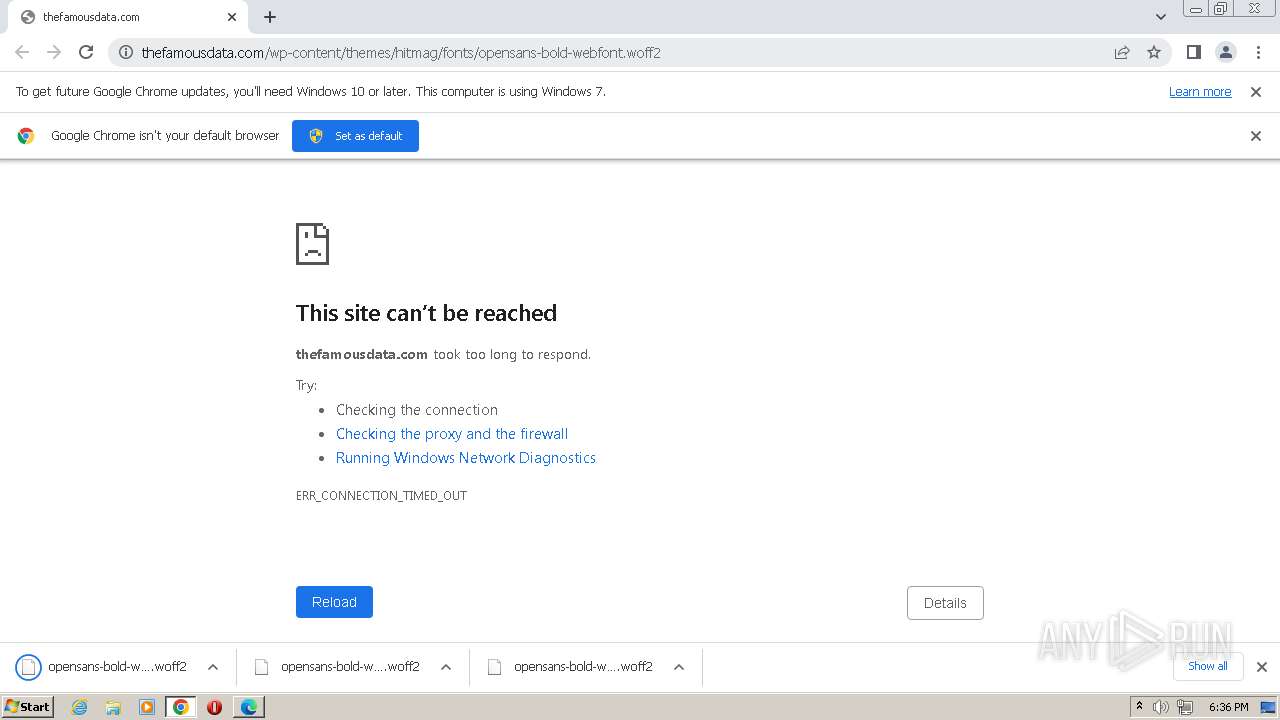Open the share page icon in address bar

click(x=1122, y=52)
